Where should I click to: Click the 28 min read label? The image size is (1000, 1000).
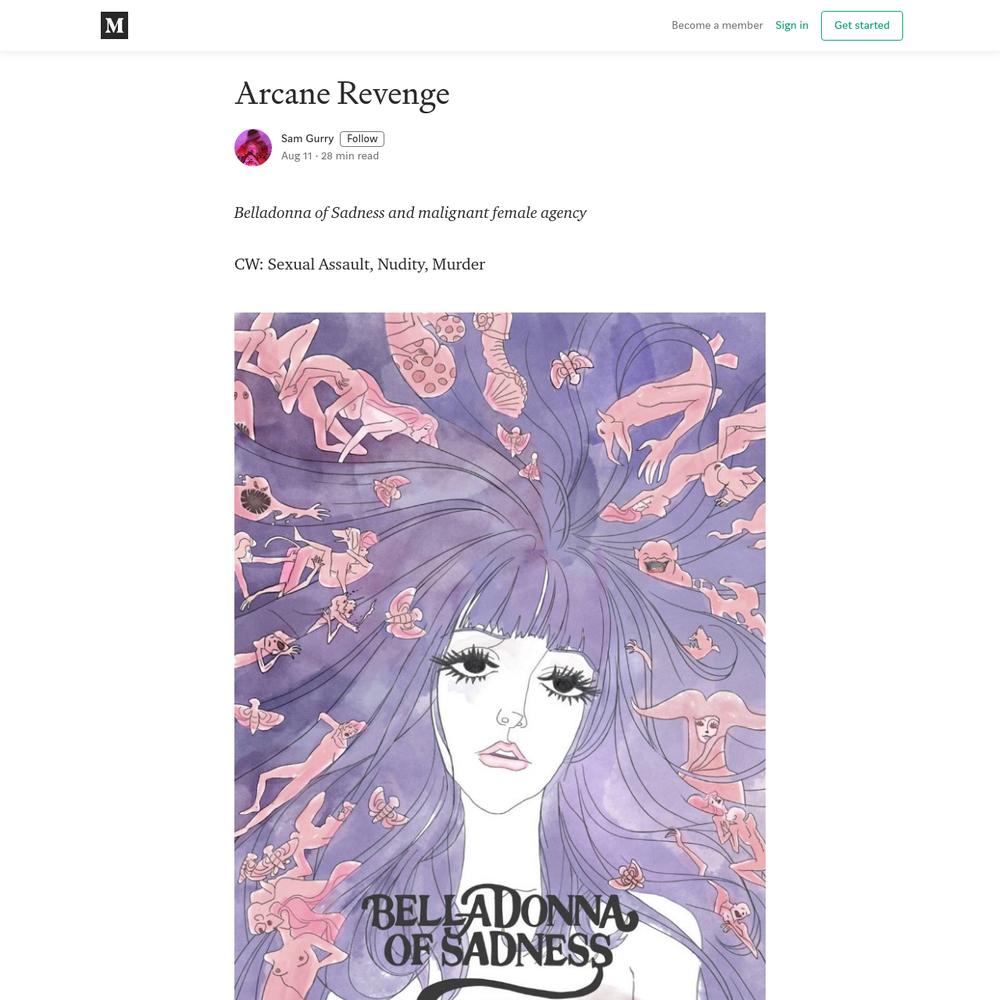tap(349, 156)
